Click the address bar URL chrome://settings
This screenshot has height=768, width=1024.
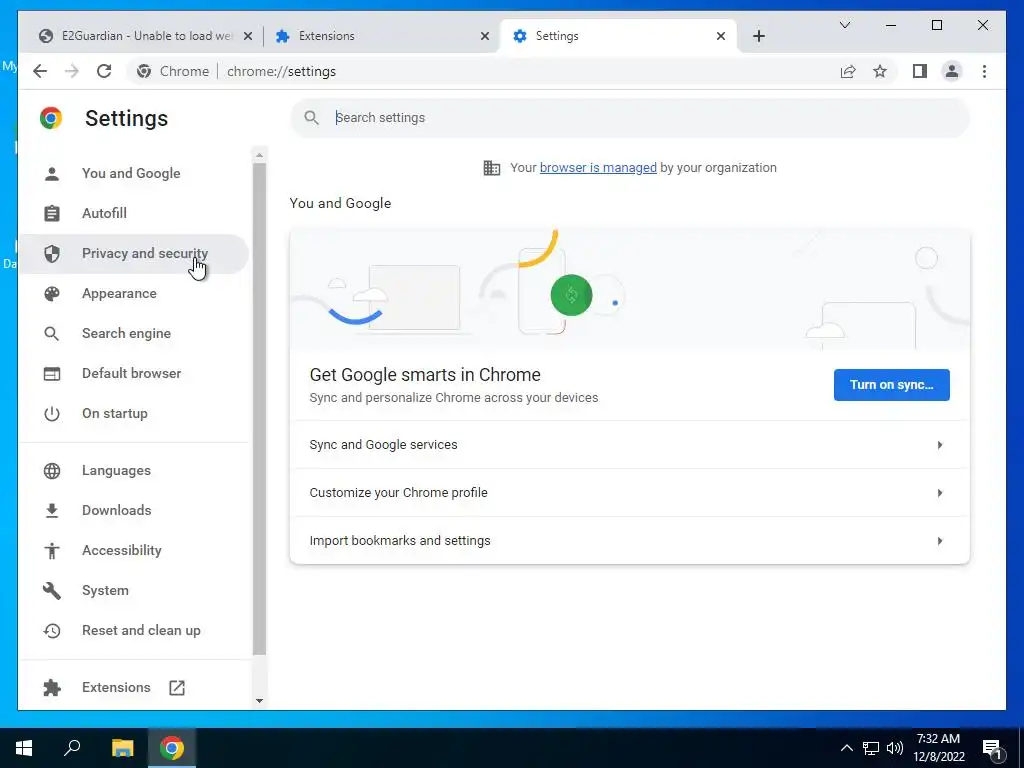(281, 71)
